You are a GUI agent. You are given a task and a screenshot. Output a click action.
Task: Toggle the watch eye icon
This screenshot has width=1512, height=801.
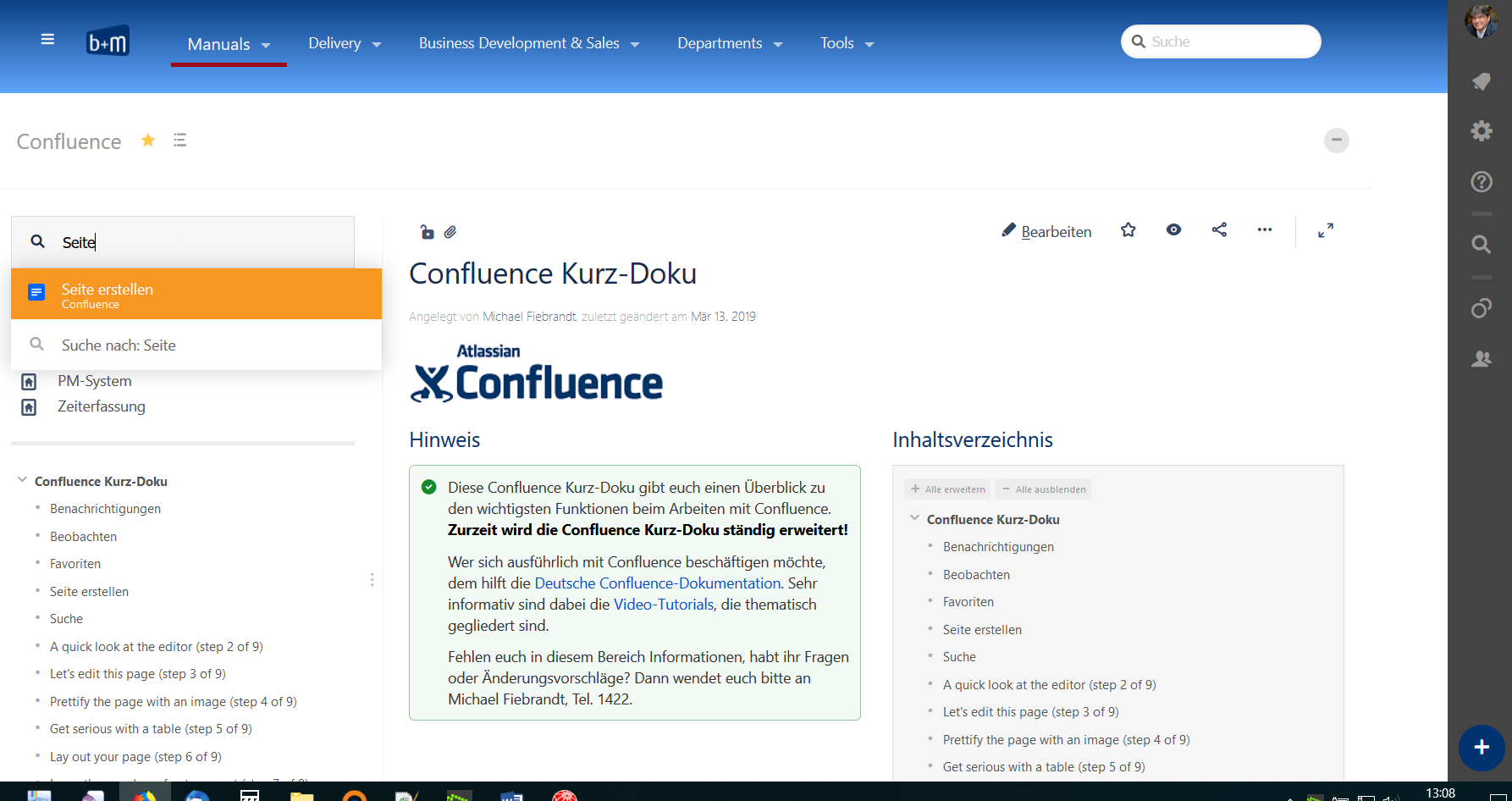tap(1173, 229)
